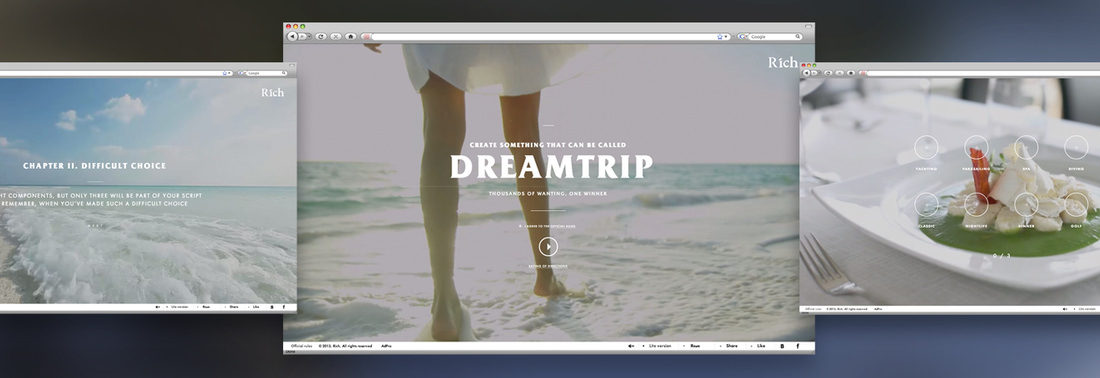
Task: Expand the Share dropdown in center footer
Action: (x=729, y=346)
